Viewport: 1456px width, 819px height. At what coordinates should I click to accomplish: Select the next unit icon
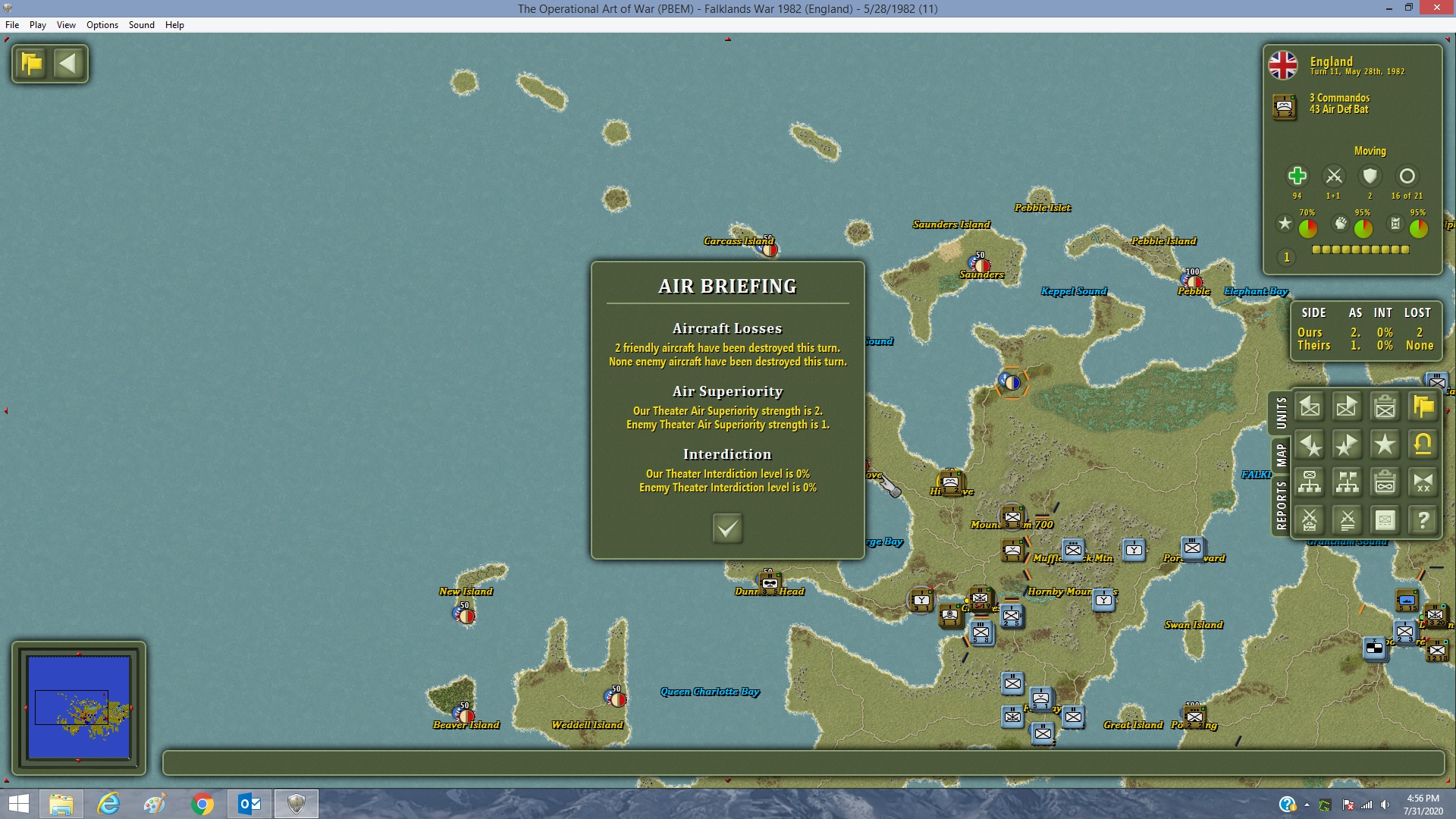click(1347, 406)
